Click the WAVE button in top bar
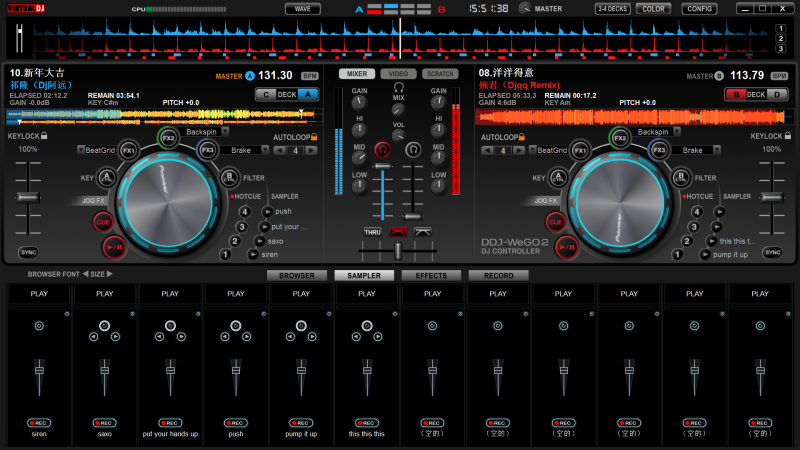The image size is (800, 450). 303,9
